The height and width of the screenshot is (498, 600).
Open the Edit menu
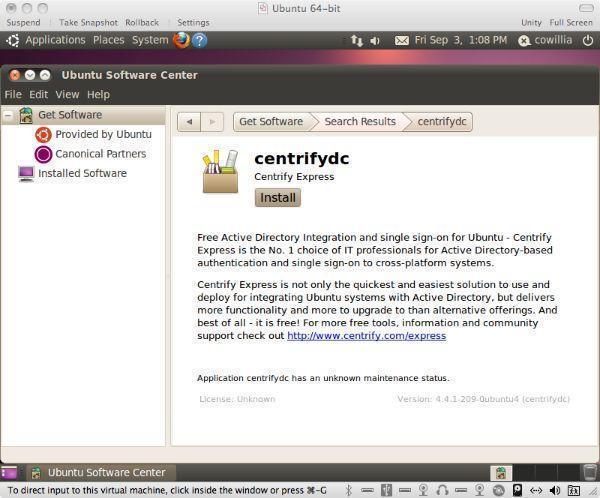click(x=39, y=95)
